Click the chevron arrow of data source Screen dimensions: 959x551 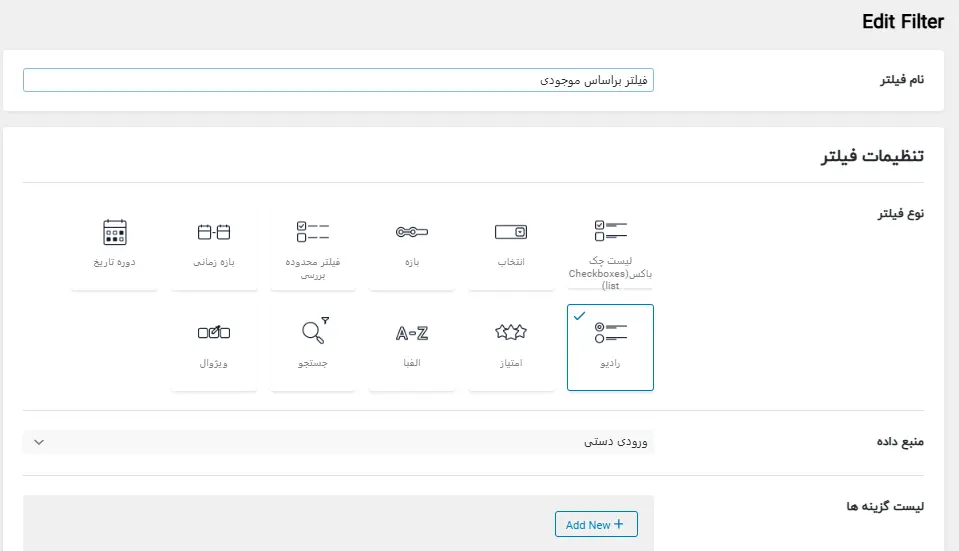point(39,442)
